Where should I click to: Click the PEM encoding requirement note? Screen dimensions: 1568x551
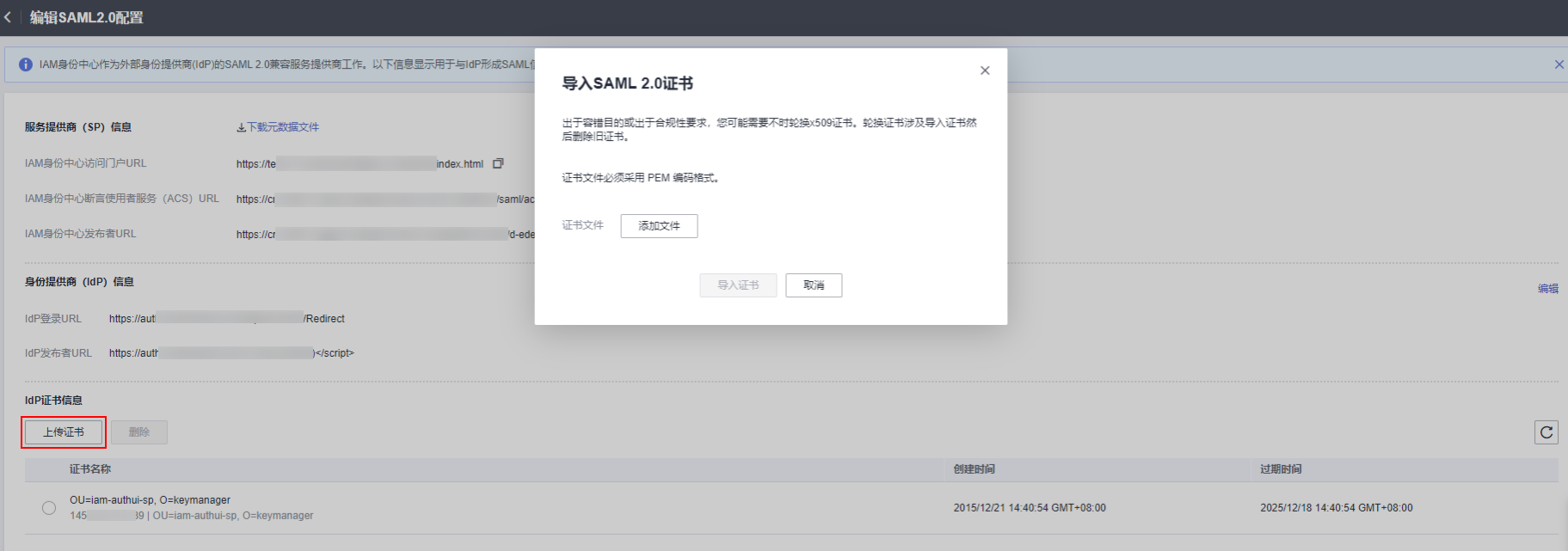[641, 178]
